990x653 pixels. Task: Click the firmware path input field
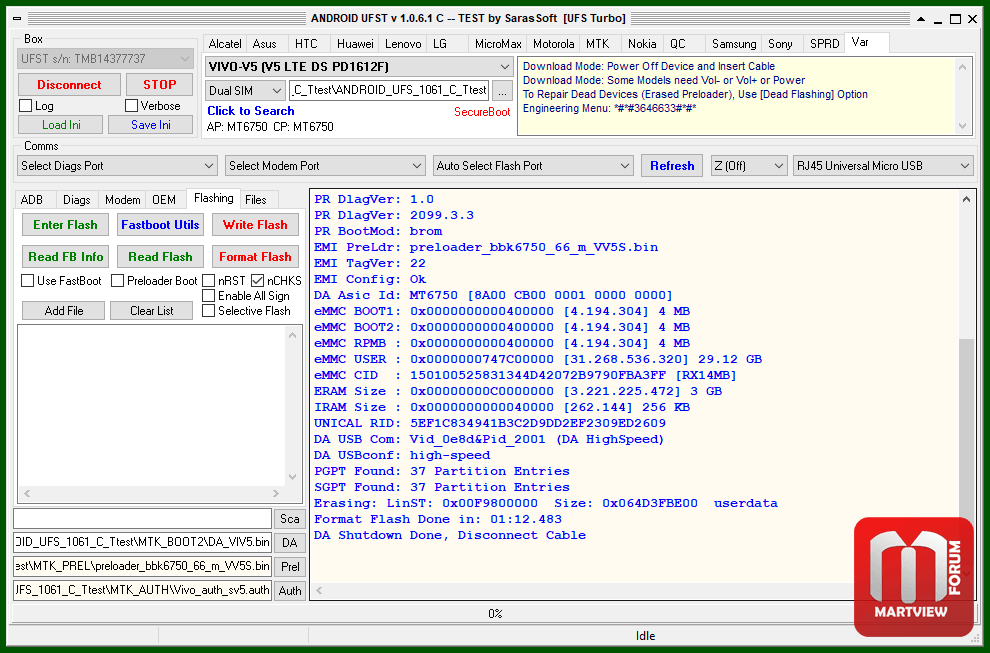click(388, 91)
